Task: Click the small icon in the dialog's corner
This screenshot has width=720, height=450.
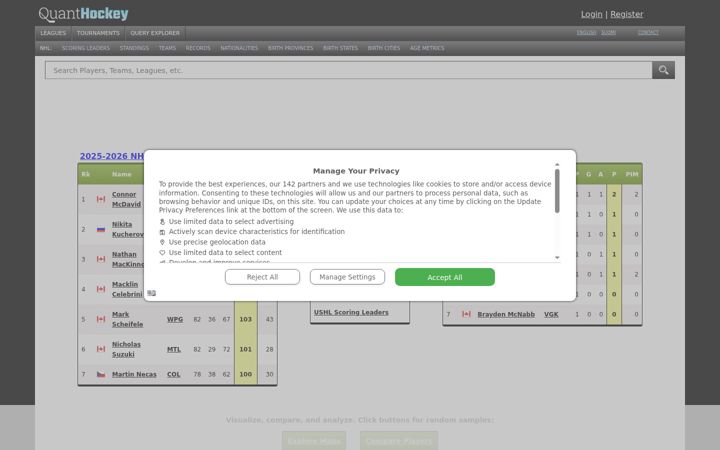Action: click(152, 293)
